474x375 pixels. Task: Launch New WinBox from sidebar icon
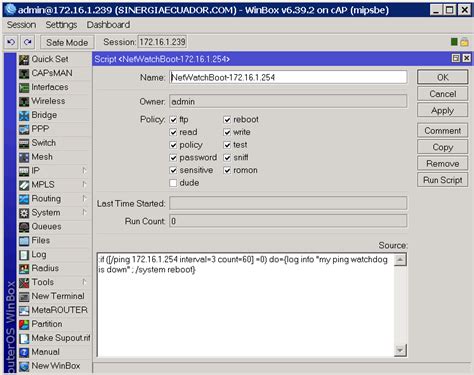(24, 366)
